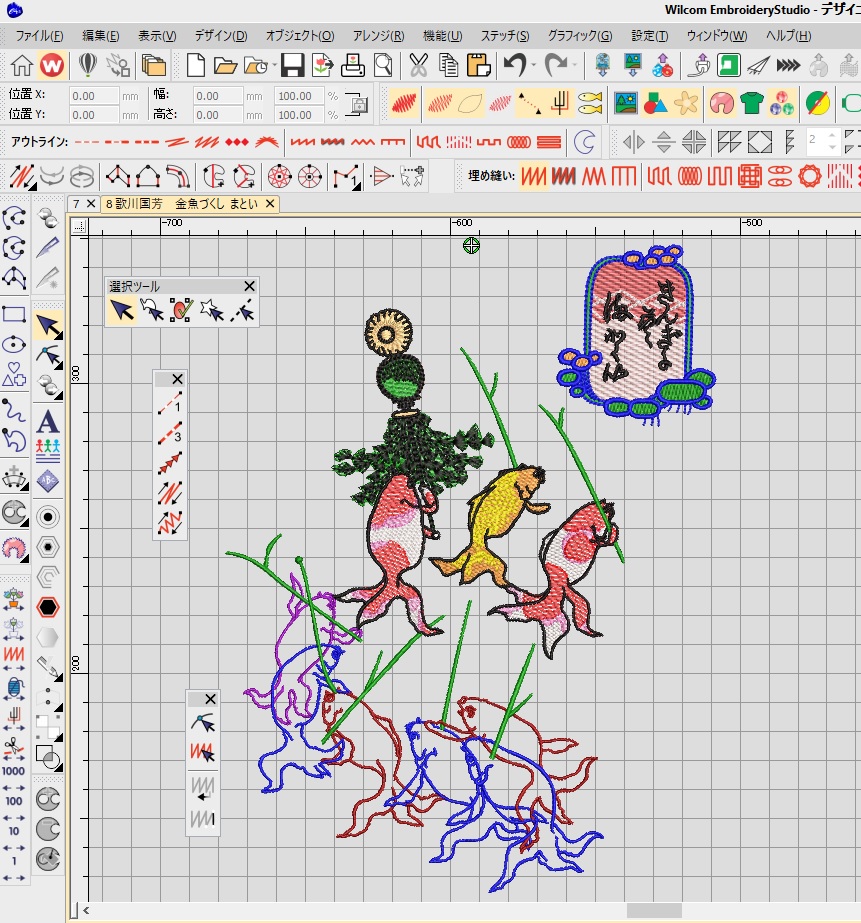The height and width of the screenshot is (923, 861).
Task: Redo with the right-curving arrow icon
Action: coord(556,65)
